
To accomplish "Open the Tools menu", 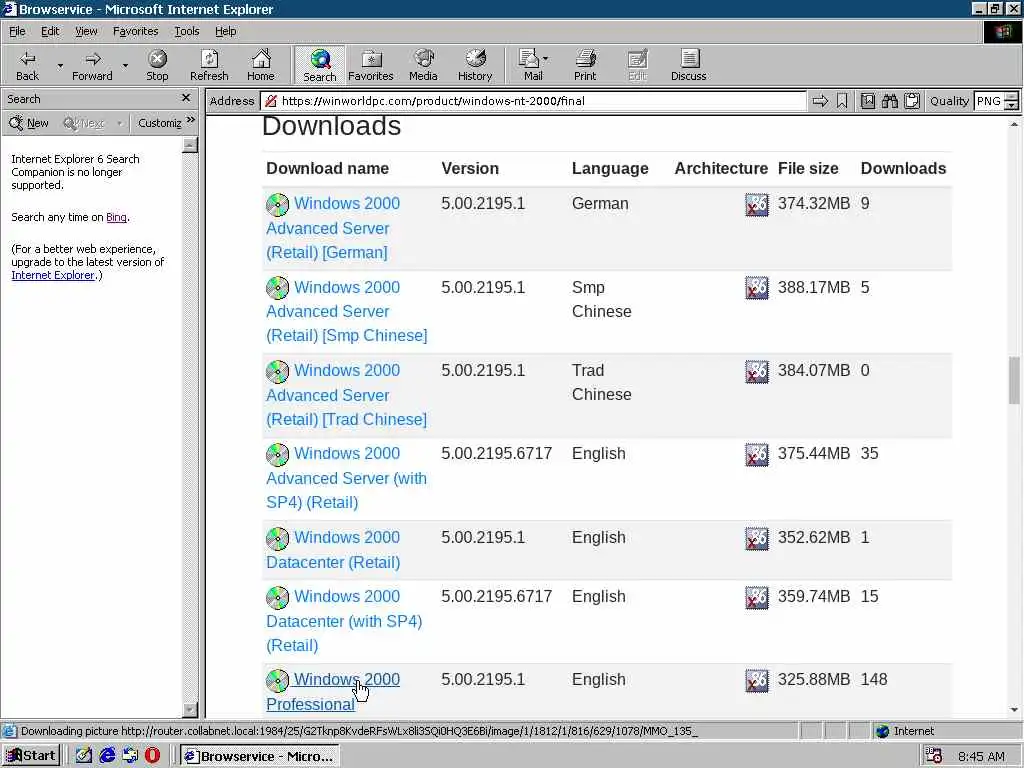I will [x=186, y=31].
